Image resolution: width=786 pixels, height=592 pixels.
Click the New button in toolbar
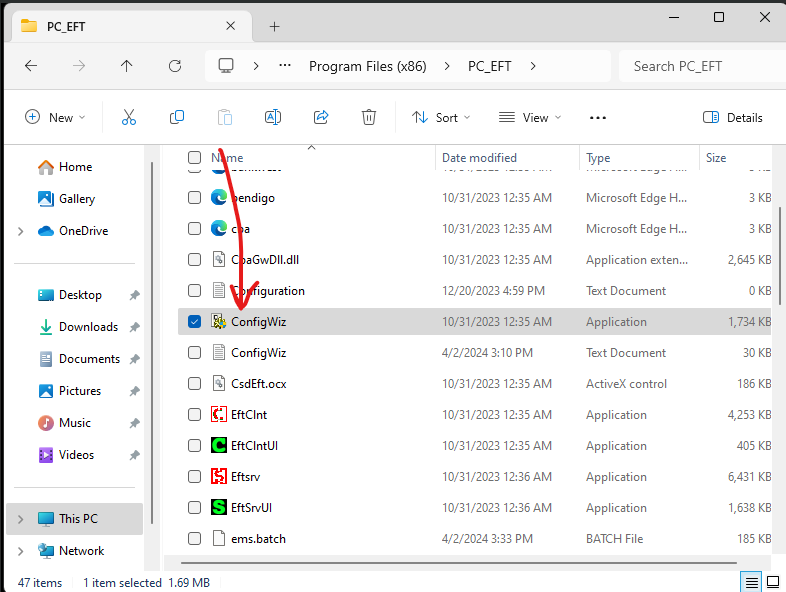[55, 117]
